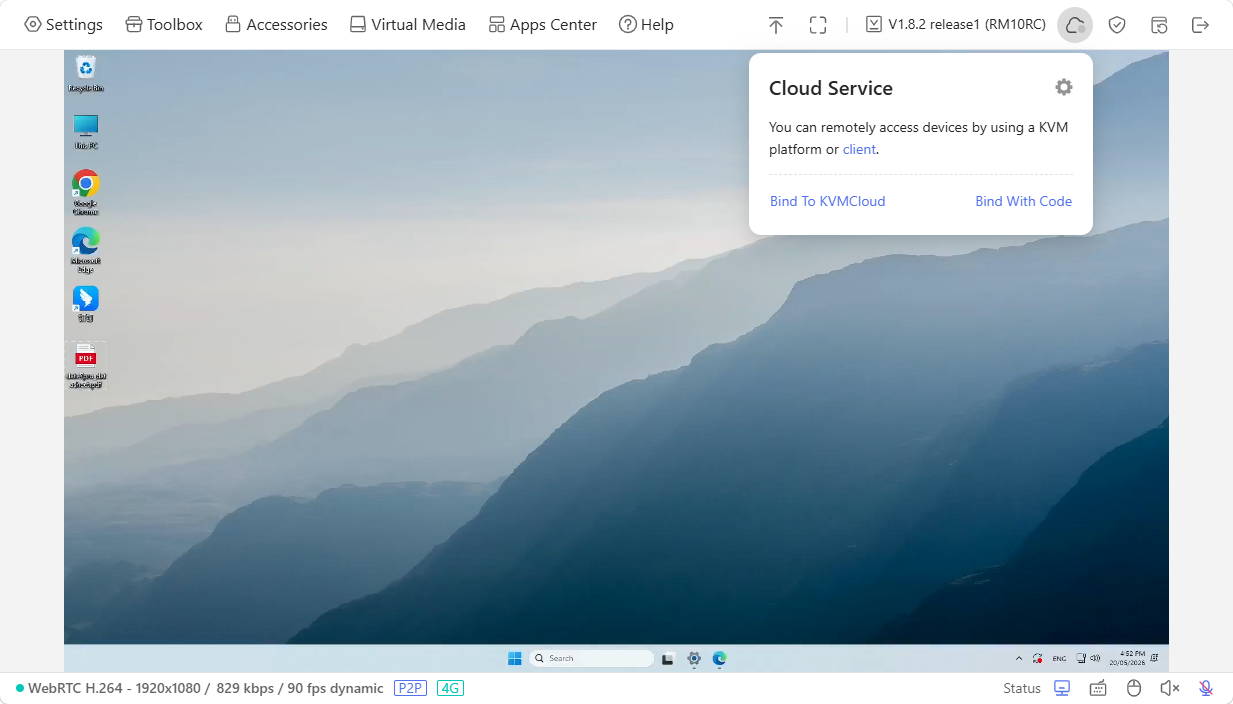Open the virtual keyboard status icon
Viewport: 1233px width, 704px height.
coord(1098,688)
